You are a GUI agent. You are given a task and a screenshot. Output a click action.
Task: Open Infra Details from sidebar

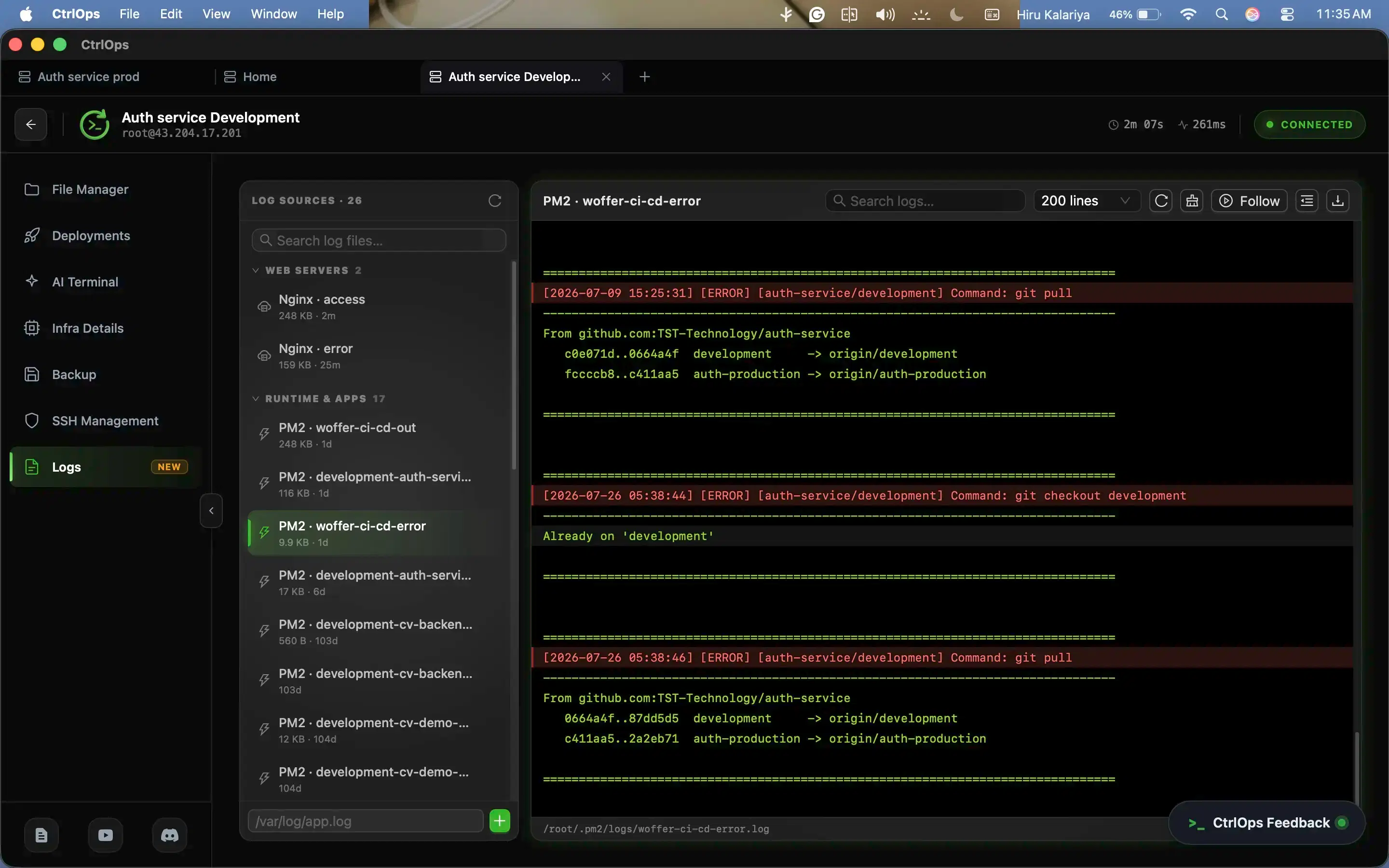[x=106, y=328]
